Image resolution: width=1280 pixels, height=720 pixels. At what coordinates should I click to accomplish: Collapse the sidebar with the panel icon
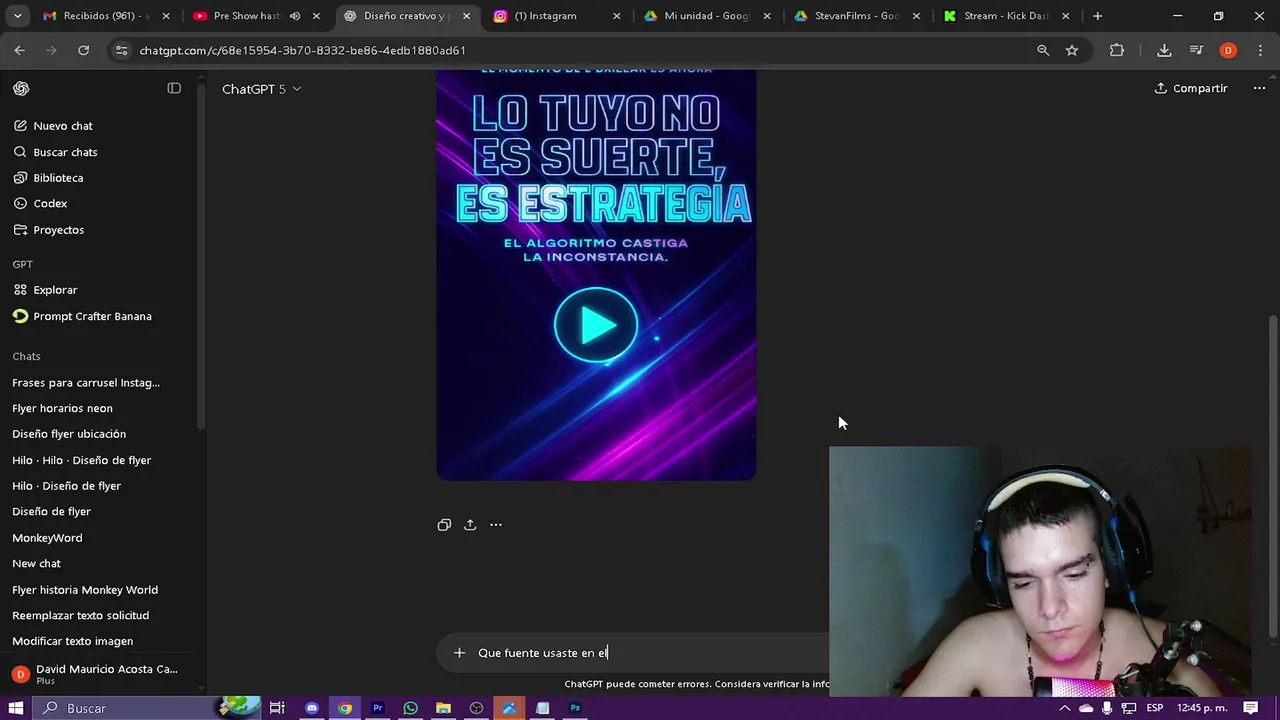pyautogui.click(x=174, y=88)
